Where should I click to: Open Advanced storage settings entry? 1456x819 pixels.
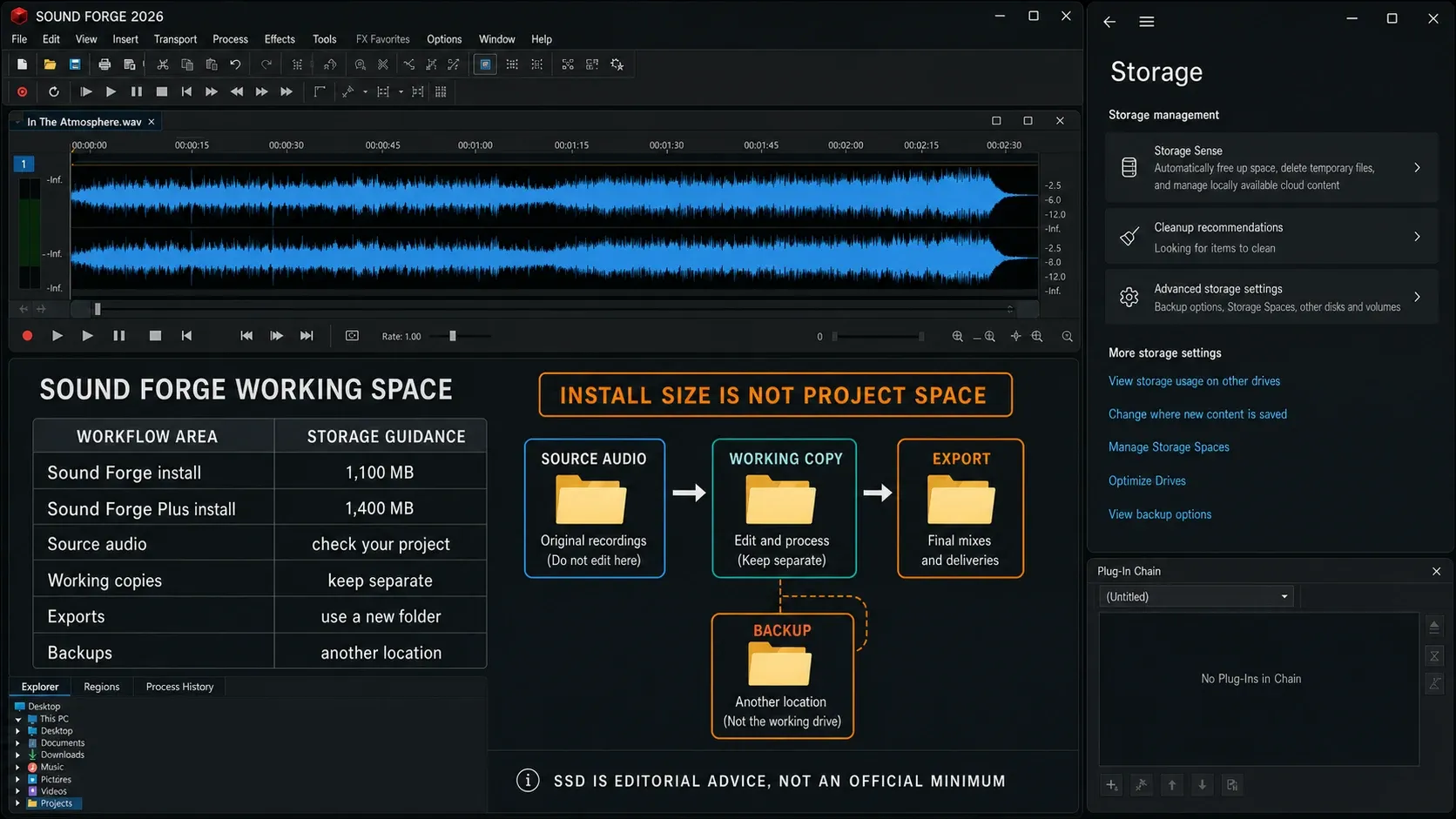pos(1271,298)
